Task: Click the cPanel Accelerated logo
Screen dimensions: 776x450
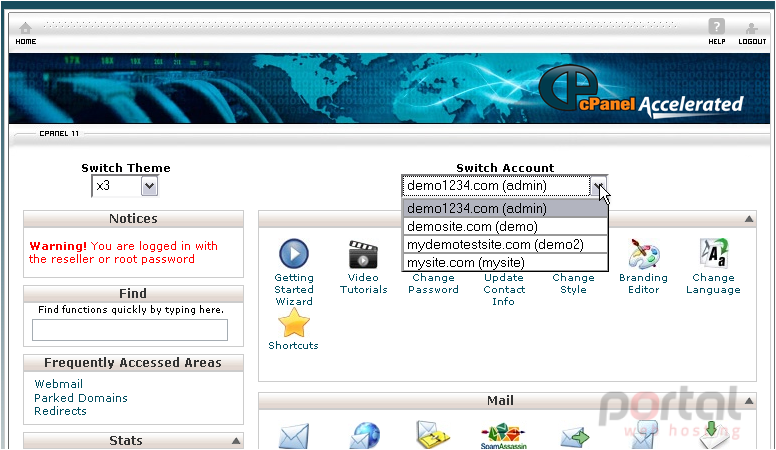Action: (641, 92)
